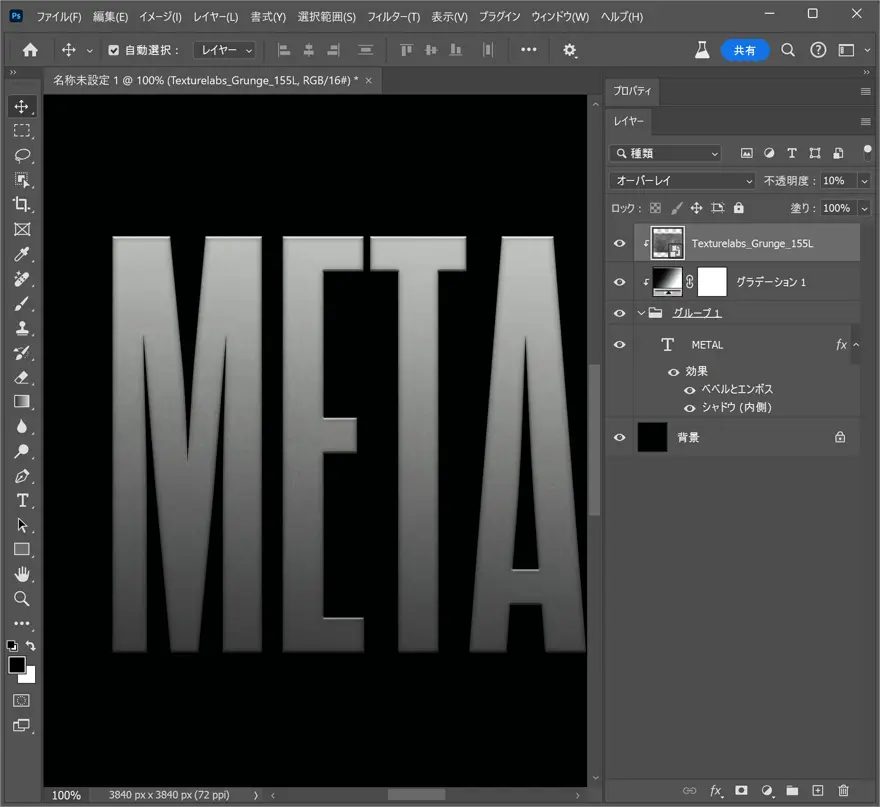Swap foreground and background colors
The image size is (880, 807).
pyautogui.click(x=31, y=646)
